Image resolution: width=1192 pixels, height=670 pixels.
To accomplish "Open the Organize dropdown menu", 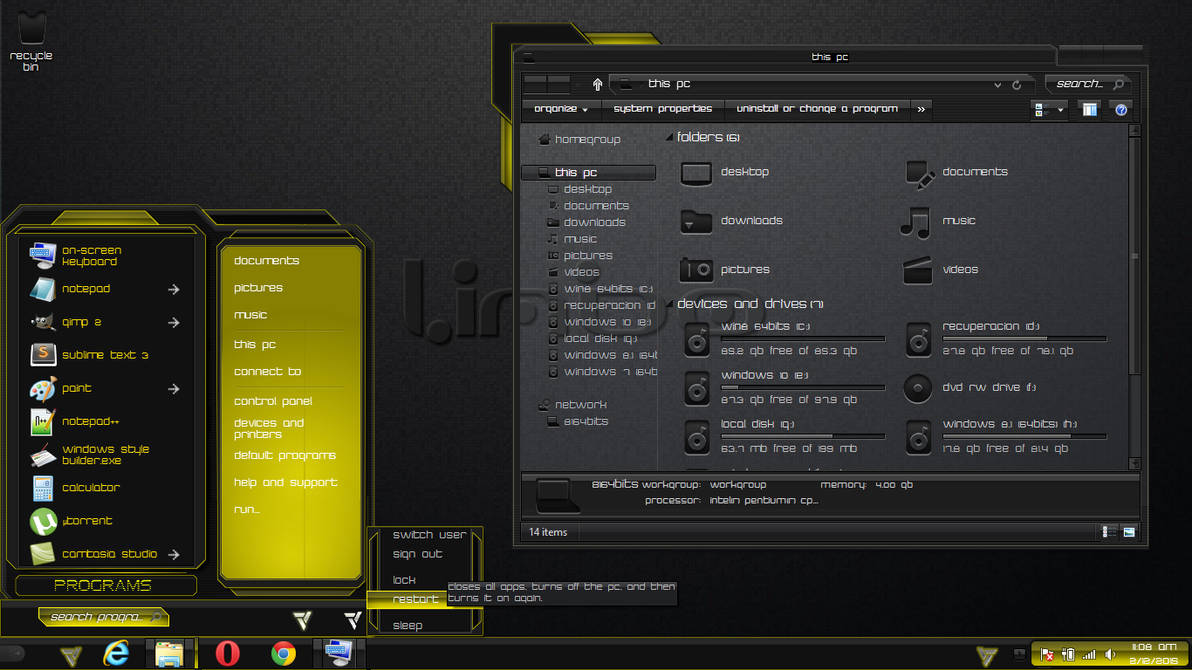I will 559,109.
